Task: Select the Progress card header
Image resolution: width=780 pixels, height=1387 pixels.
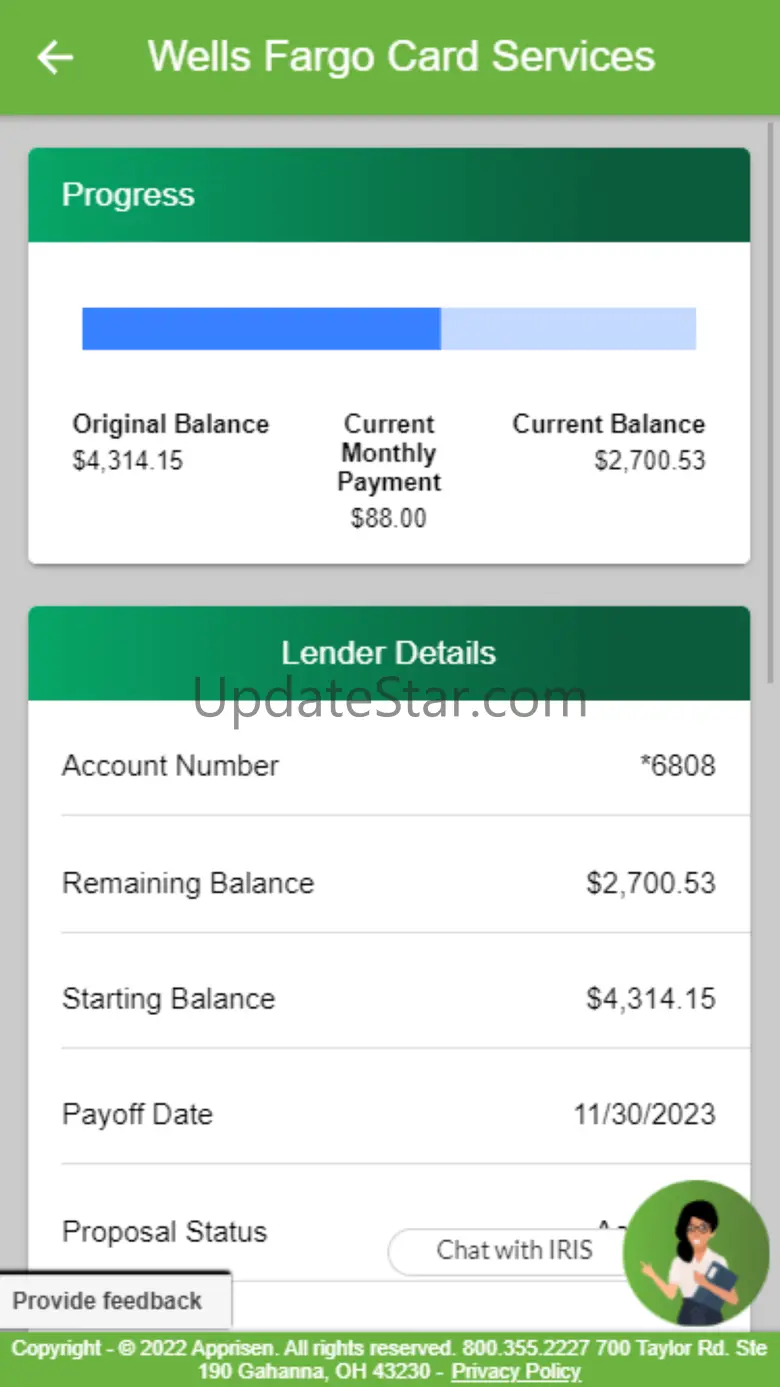Action: [389, 195]
